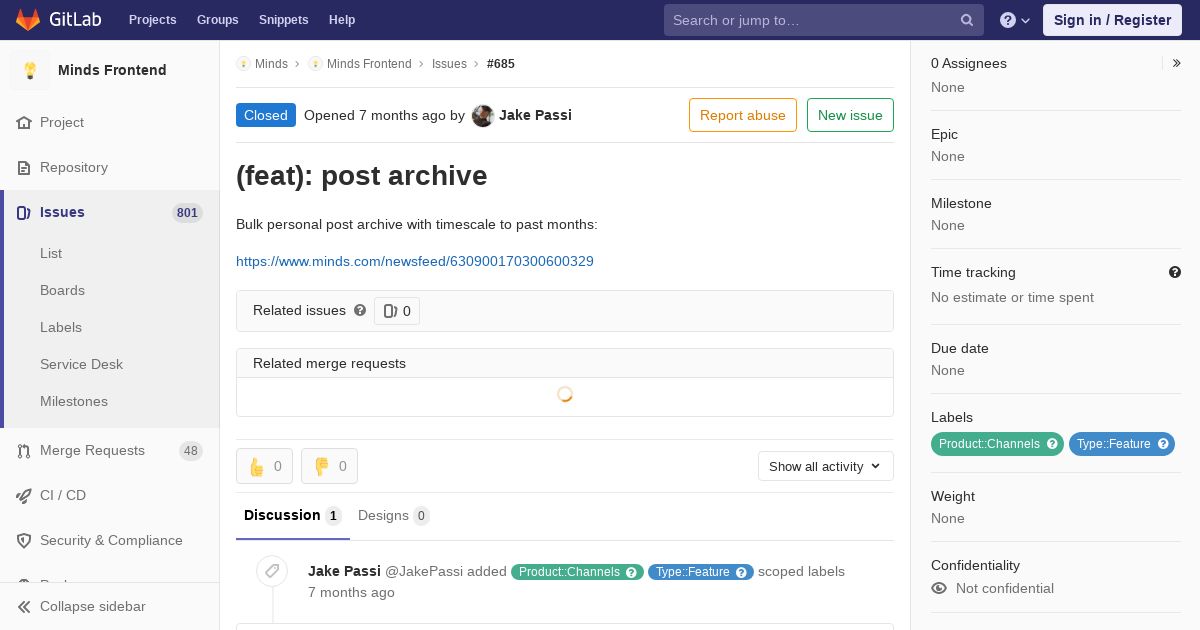Click the thumbs up reaction

[264, 466]
